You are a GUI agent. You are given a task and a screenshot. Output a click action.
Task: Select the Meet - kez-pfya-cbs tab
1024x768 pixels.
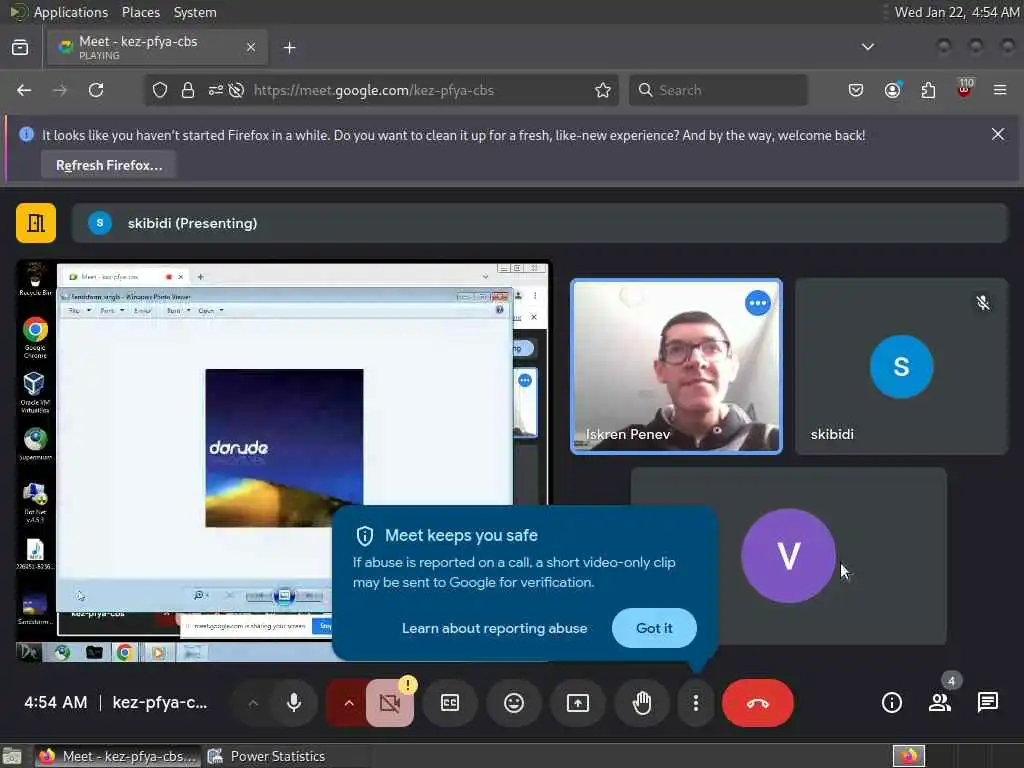click(157, 48)
